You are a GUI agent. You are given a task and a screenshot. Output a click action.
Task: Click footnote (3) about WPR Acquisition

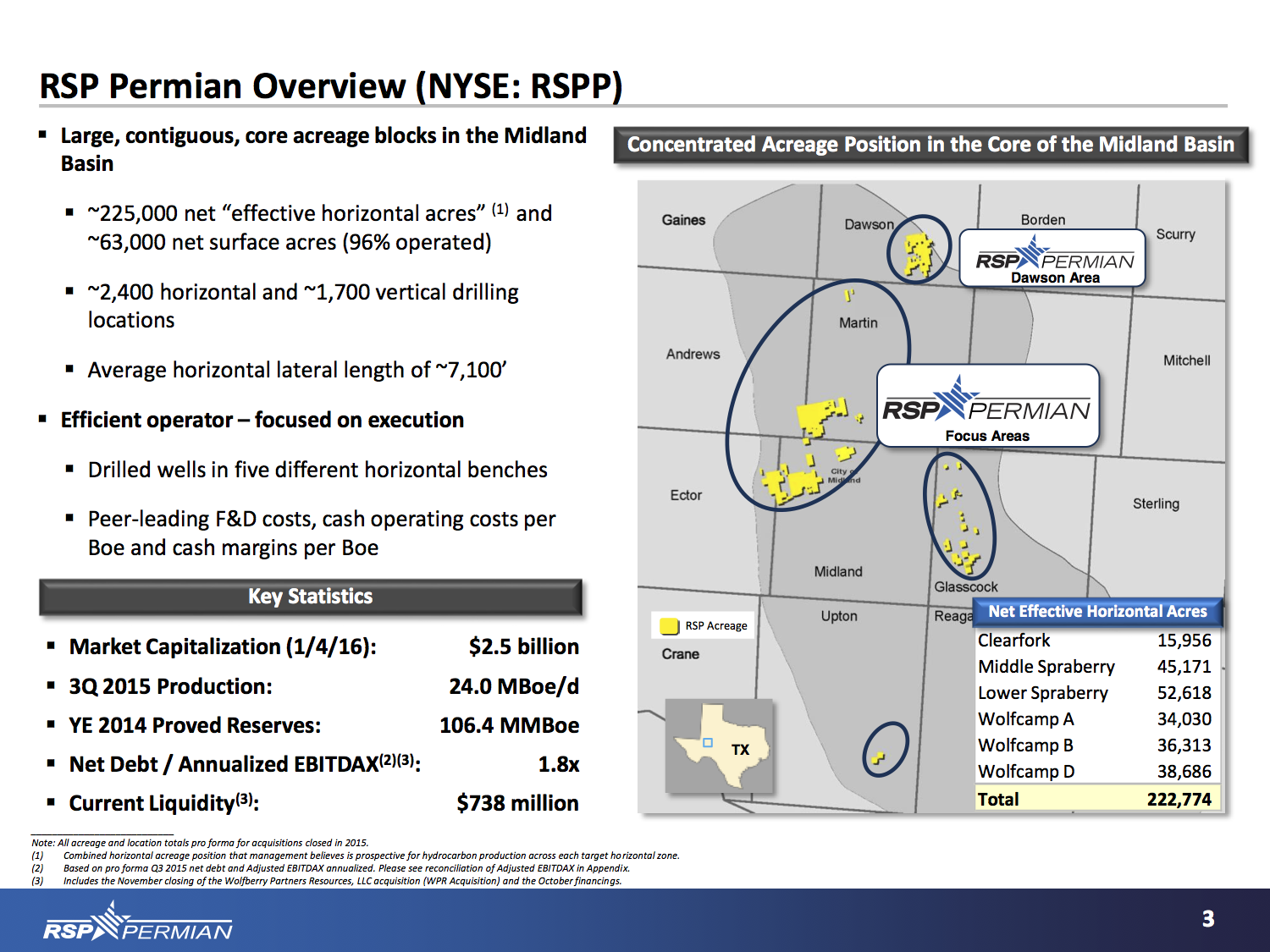[327, 881]
